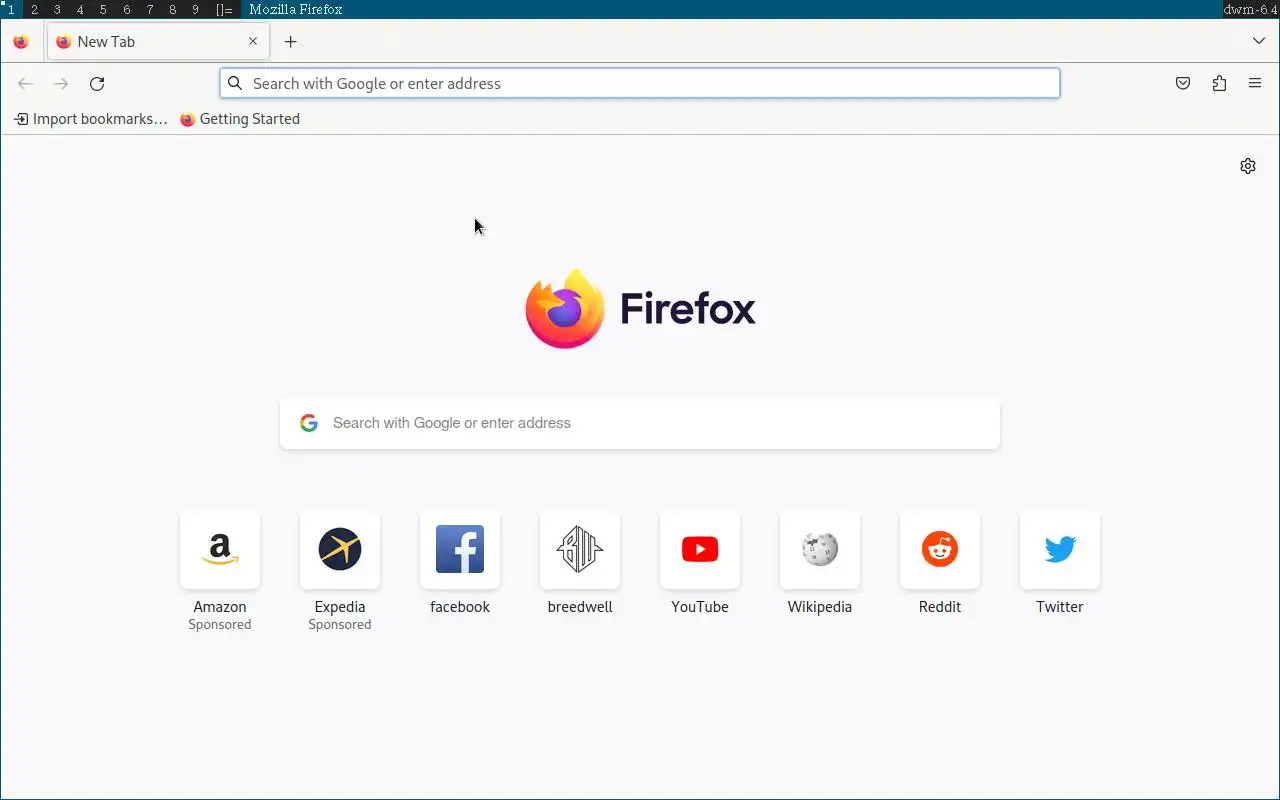1280x800 pixels.
Task: Open new tab personalize gear icon
Action: [1248, 166]
